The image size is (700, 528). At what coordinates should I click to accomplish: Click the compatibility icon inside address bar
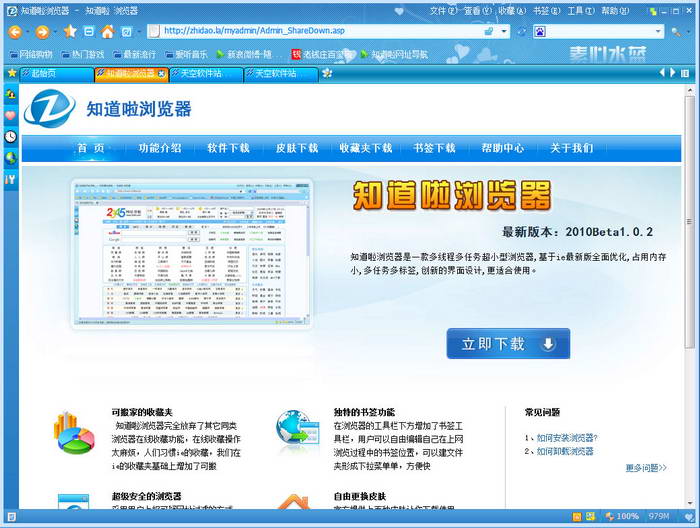[x=489, y=31]
